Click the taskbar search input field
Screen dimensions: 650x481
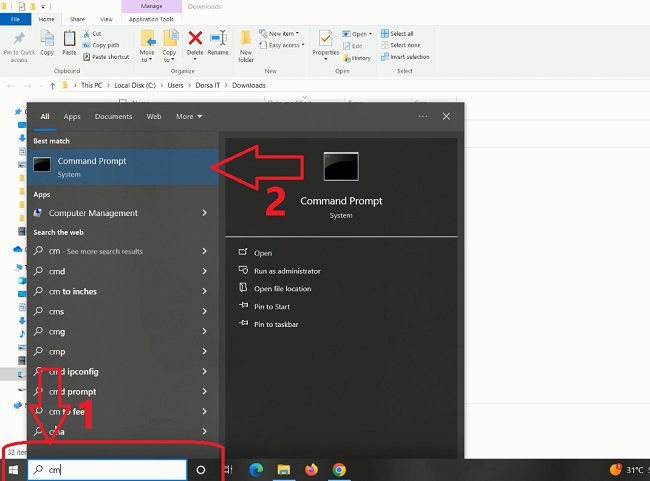point(107,470)
